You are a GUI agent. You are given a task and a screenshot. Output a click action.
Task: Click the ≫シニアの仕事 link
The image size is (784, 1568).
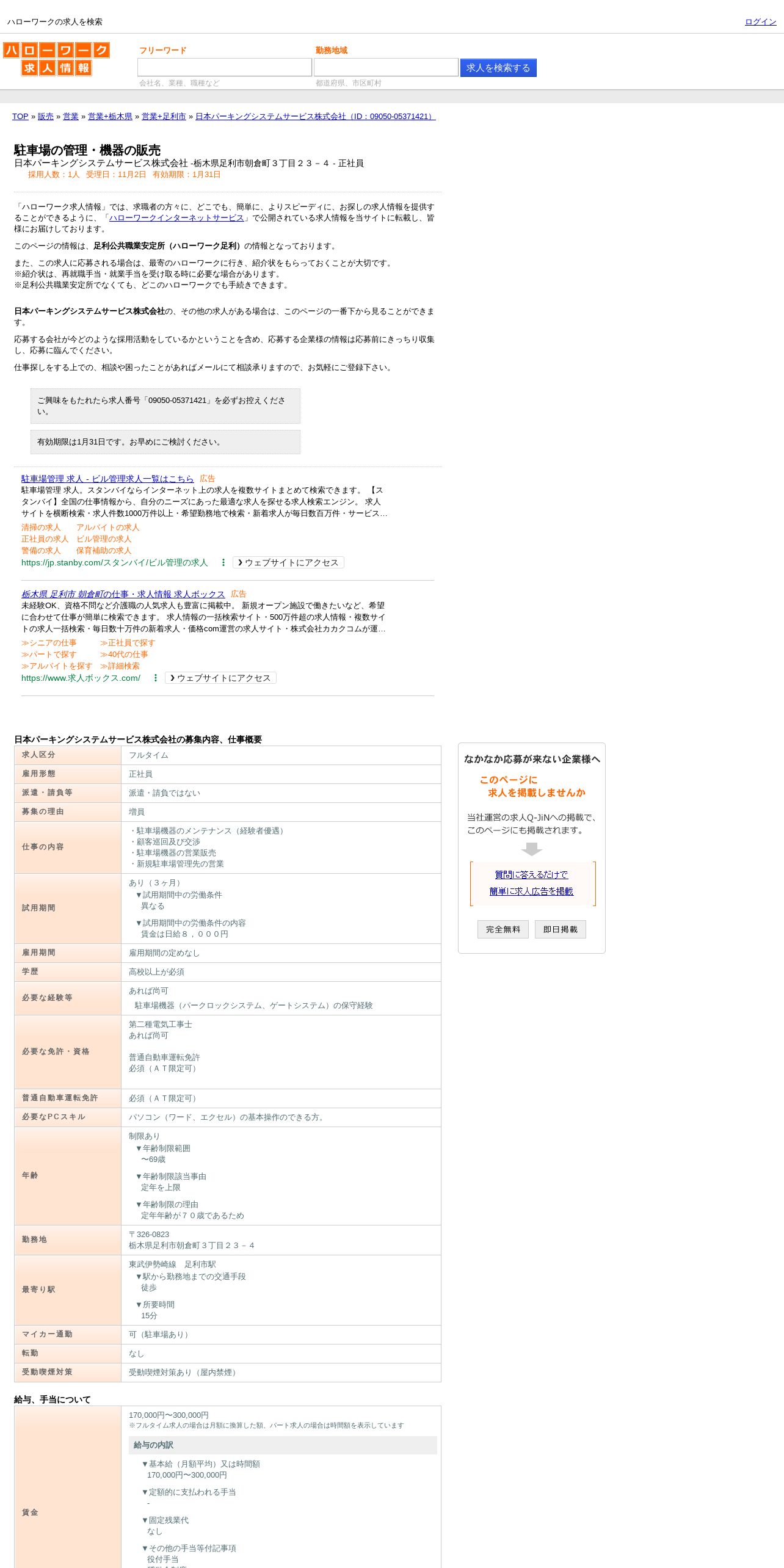click(x=49, y=643)
